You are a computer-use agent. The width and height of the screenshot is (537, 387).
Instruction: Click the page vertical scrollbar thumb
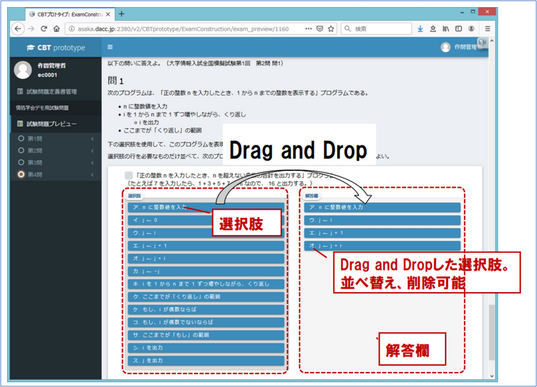(491, 332)
